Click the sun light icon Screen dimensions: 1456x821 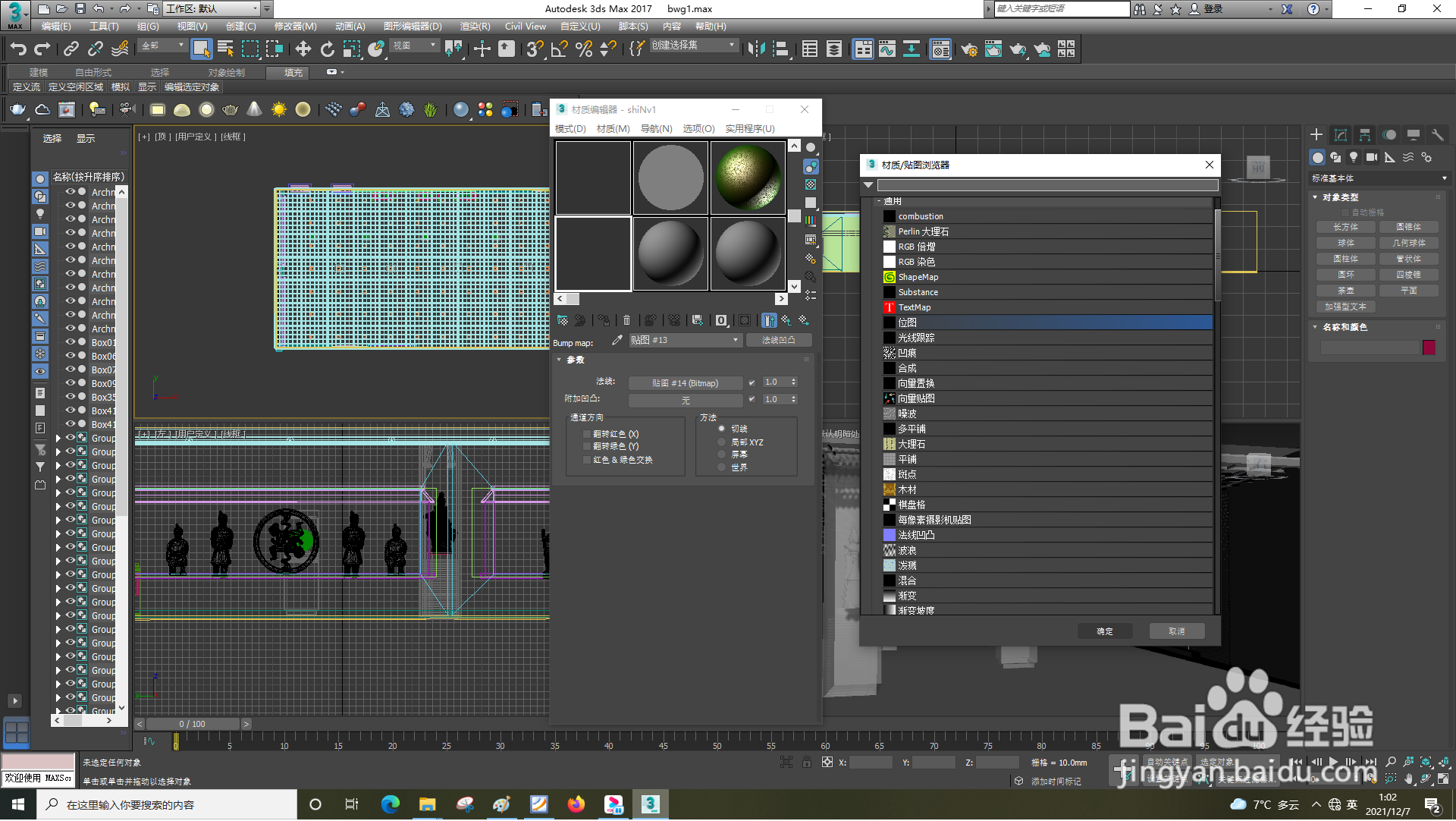(x=279, y=110)
